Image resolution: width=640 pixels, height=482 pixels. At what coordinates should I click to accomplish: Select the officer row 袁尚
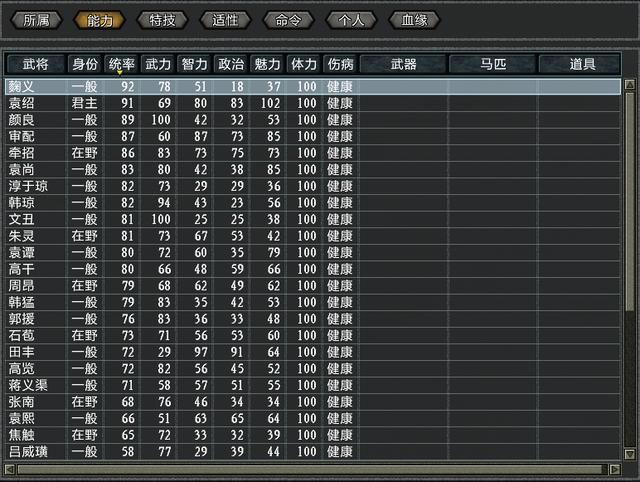click(x=313, y=170)
